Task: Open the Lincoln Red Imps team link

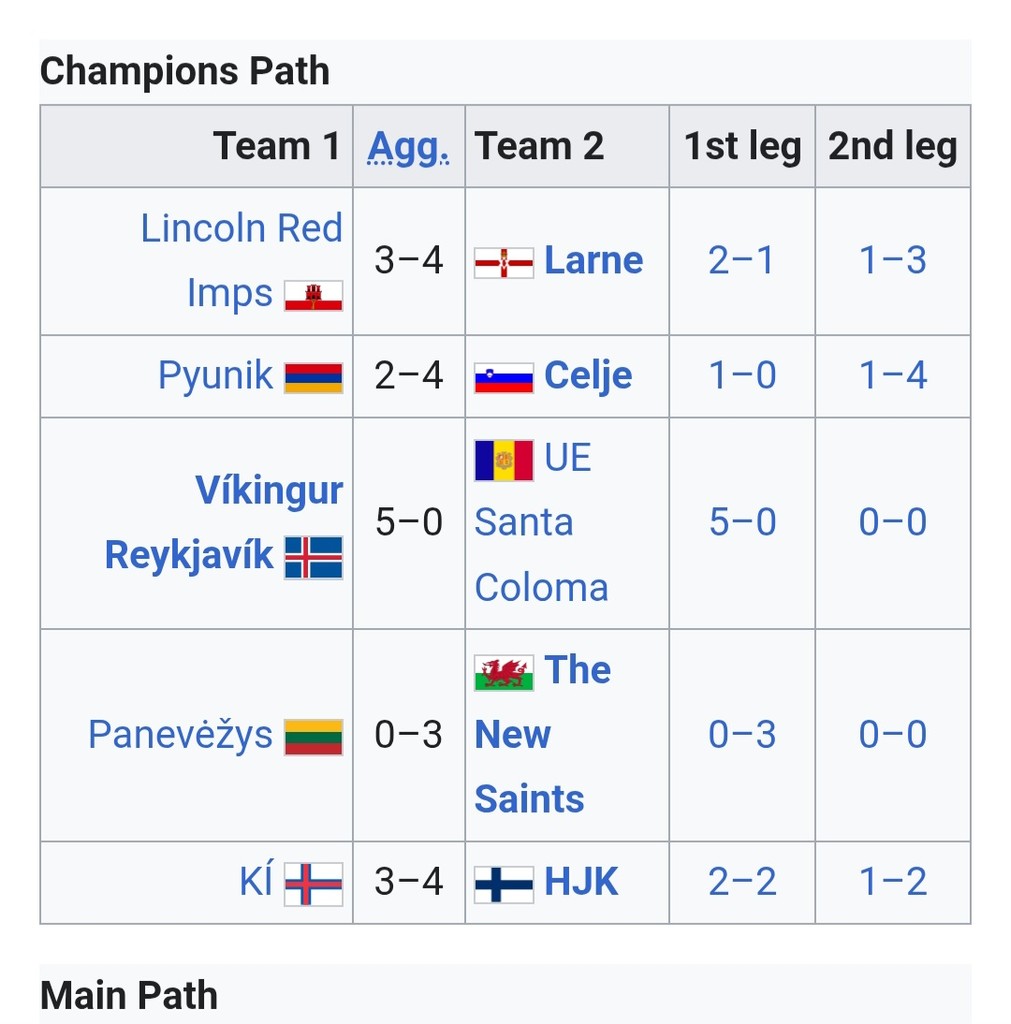Action: tap(242, 260)
